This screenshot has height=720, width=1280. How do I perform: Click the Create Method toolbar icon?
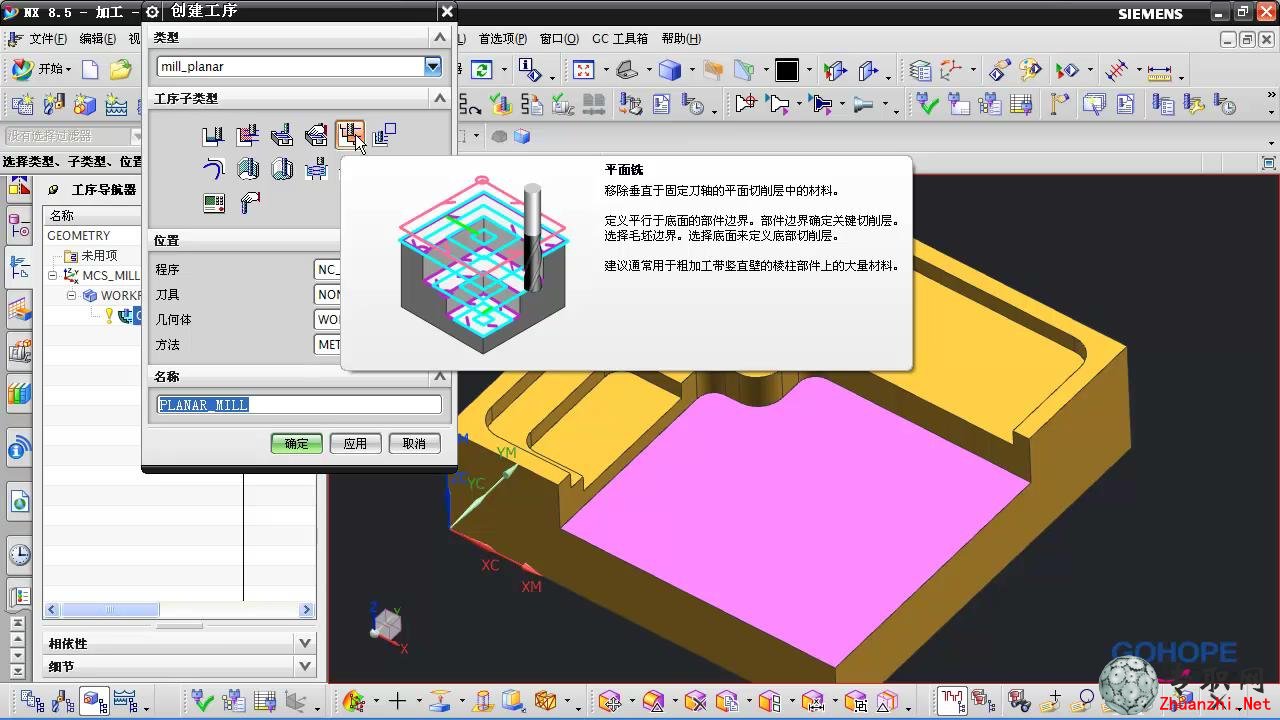(x=116, y=103)
